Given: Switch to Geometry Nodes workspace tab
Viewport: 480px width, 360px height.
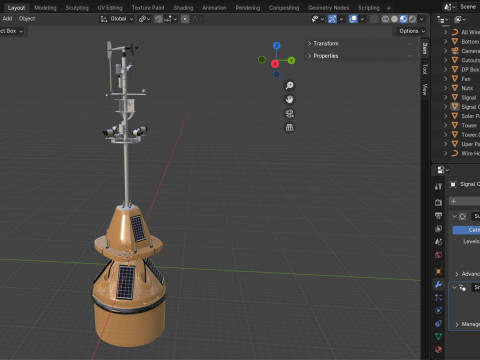Looking at the screenshot, I should pos(328,8).
